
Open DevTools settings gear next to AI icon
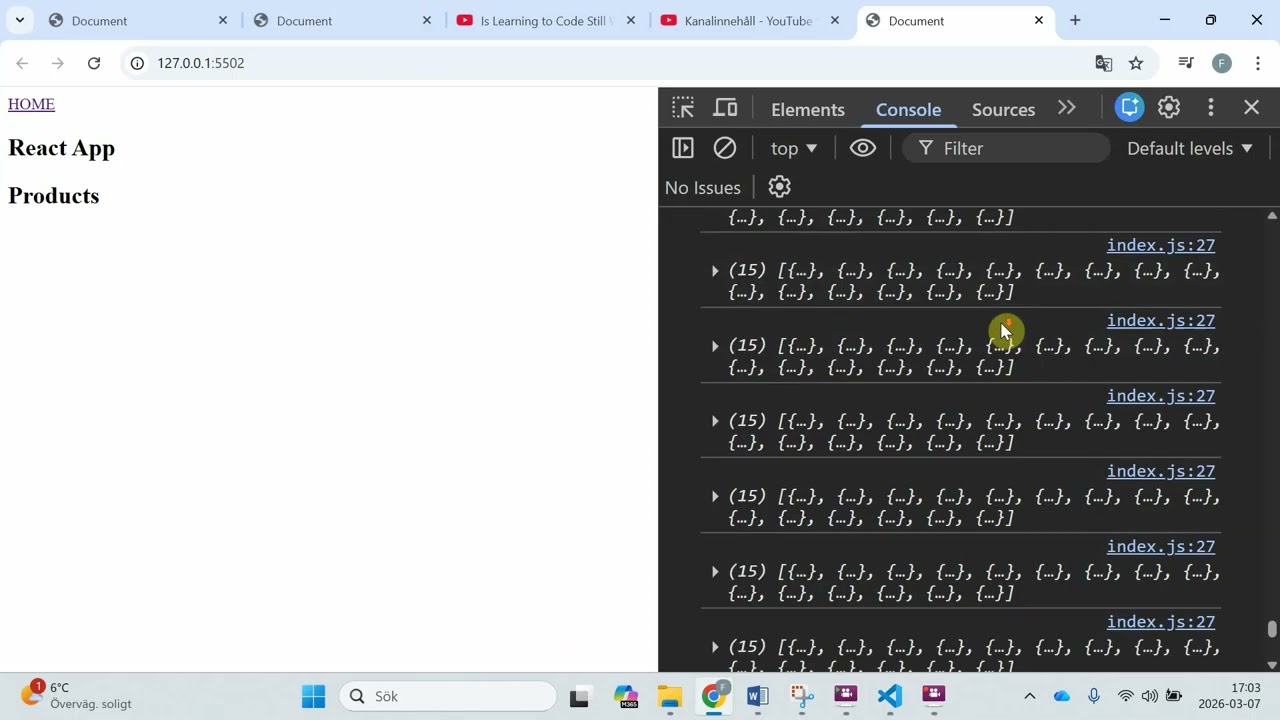pos(1169,108)
